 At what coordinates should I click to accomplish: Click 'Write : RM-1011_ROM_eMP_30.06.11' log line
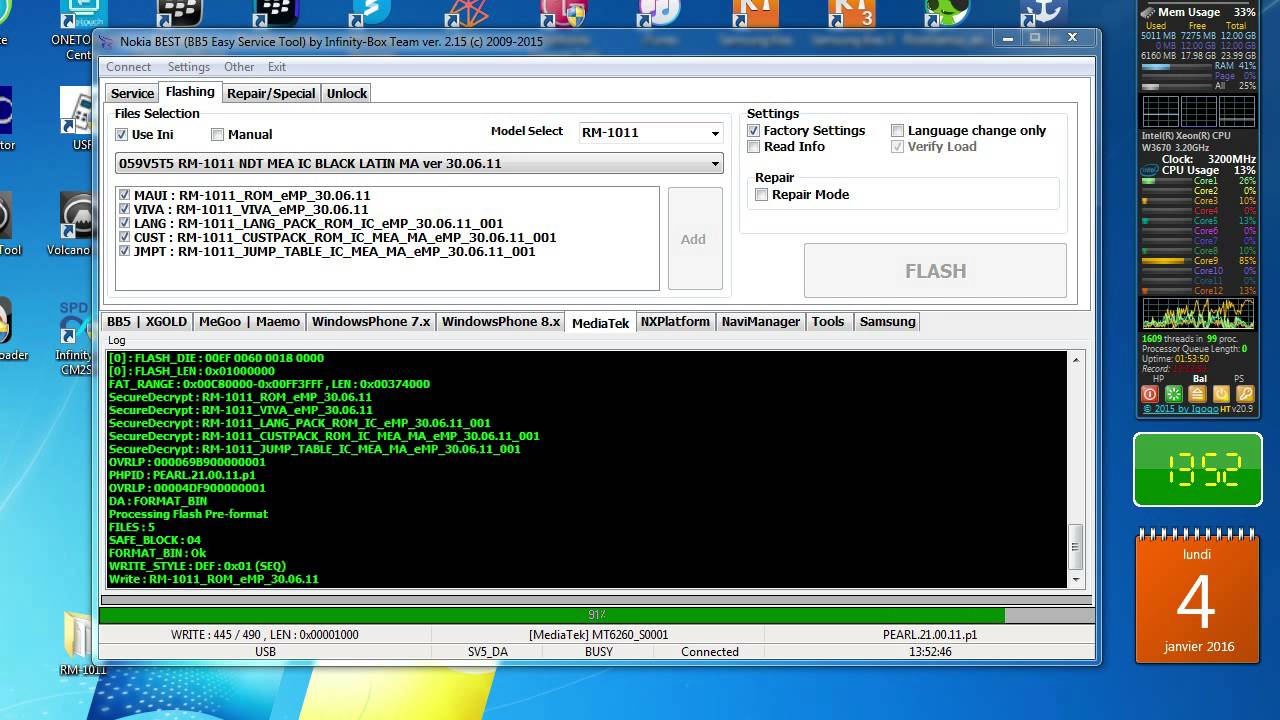[213, 579]
